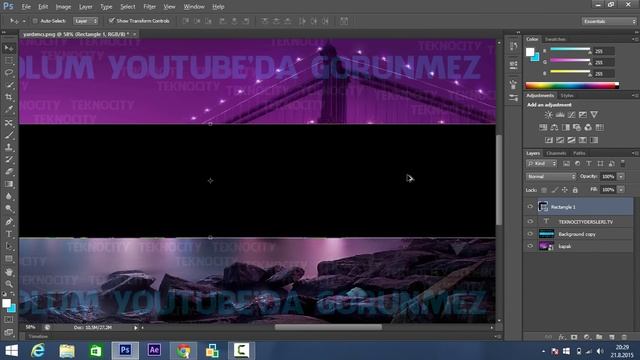The width and height of the screenshot is (640, 360).
Task: Open Photoshop from the Windows taskbar
Action: coord(125,350)
